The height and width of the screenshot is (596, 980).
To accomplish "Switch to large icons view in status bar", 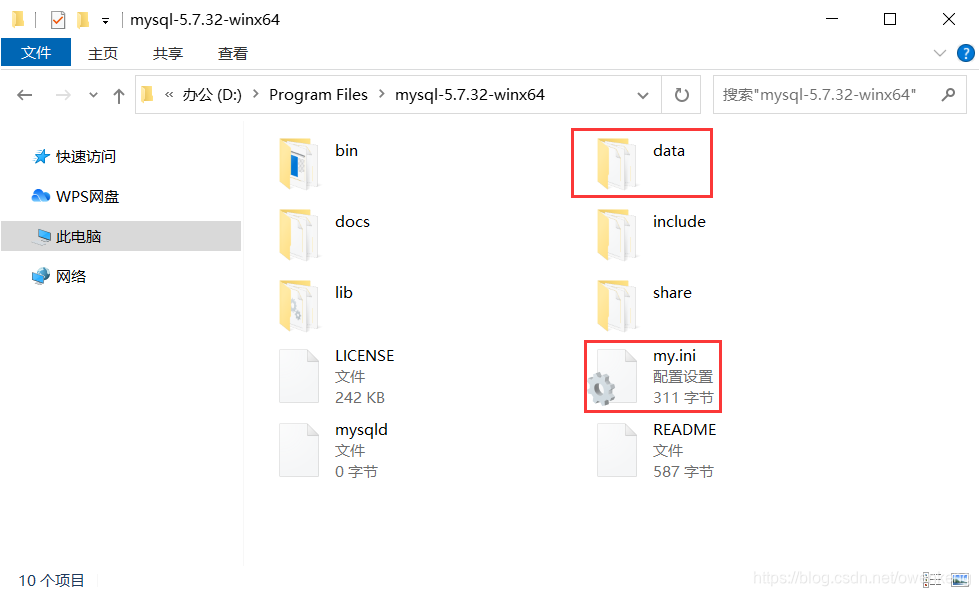I will (x=960, y=580).
